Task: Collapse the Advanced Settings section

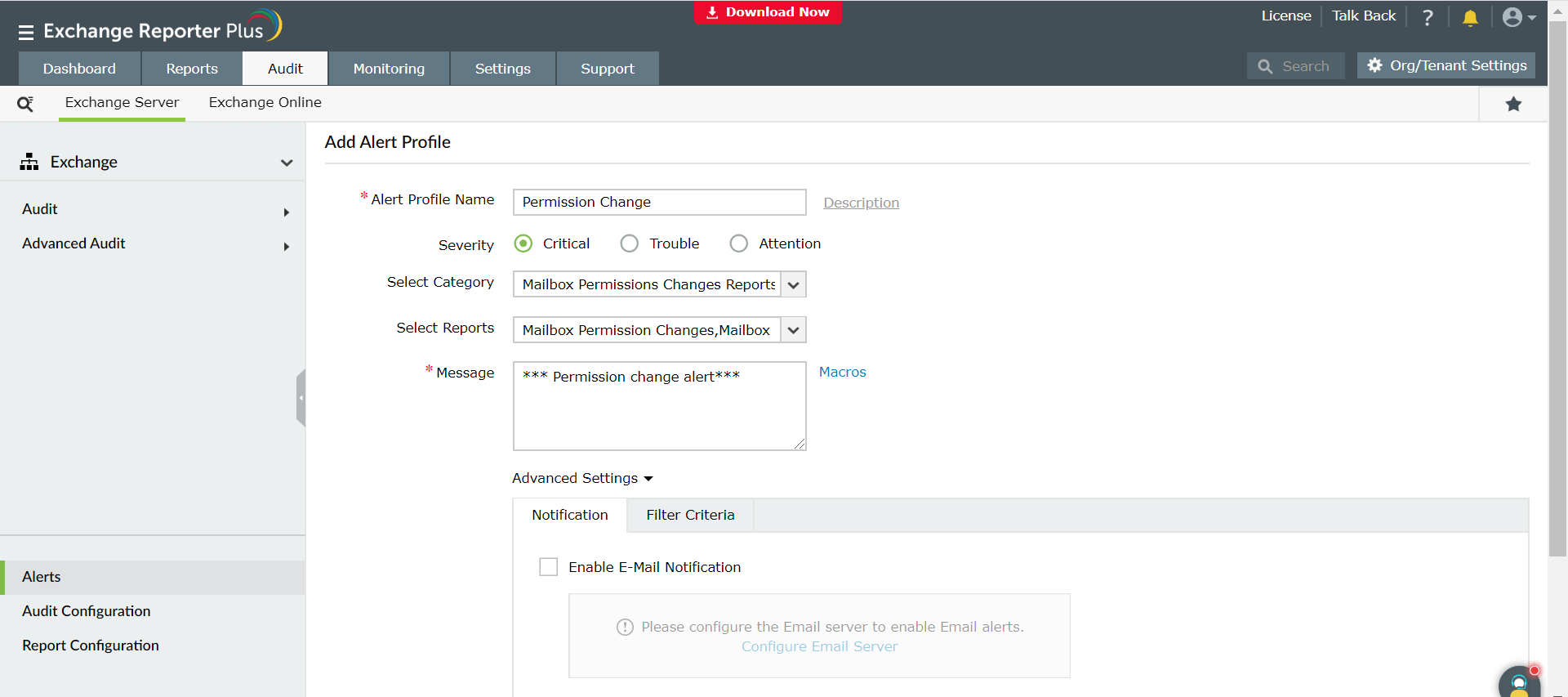Action: pos(582,478)
